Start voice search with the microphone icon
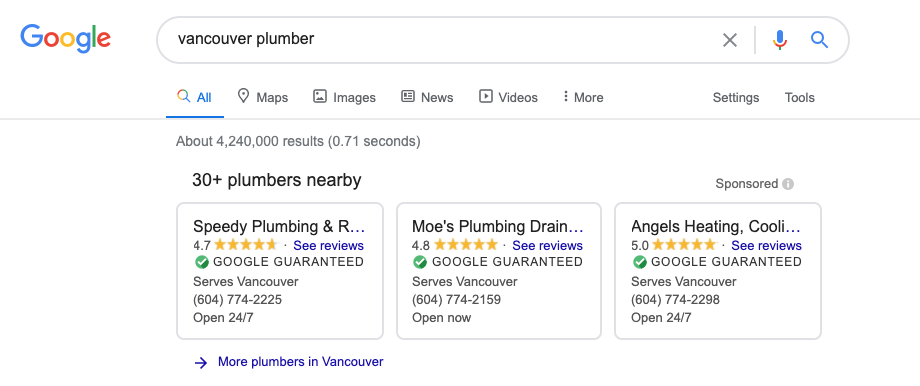 pos(780,40)
